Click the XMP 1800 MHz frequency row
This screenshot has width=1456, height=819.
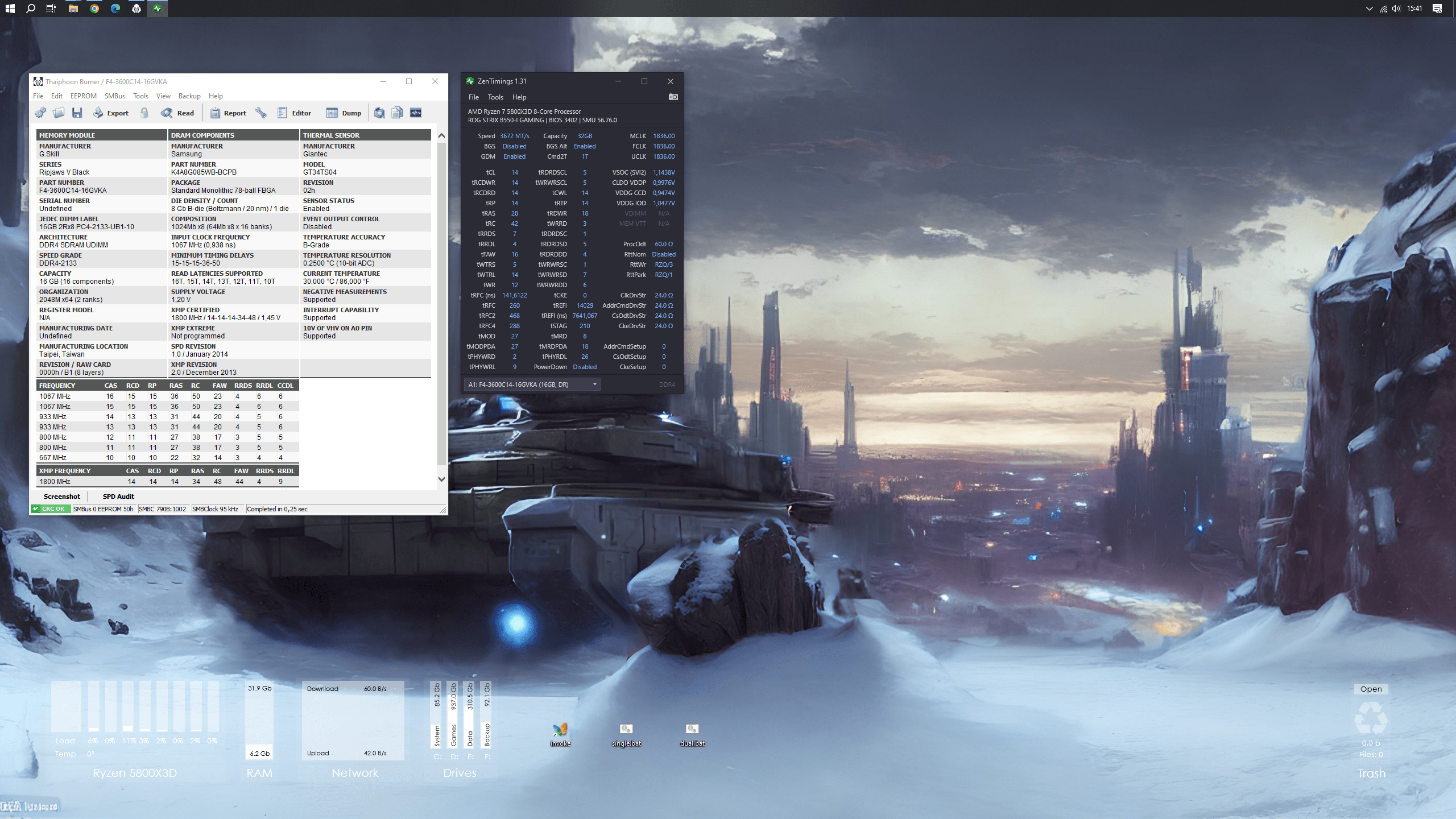coord(168,481)
